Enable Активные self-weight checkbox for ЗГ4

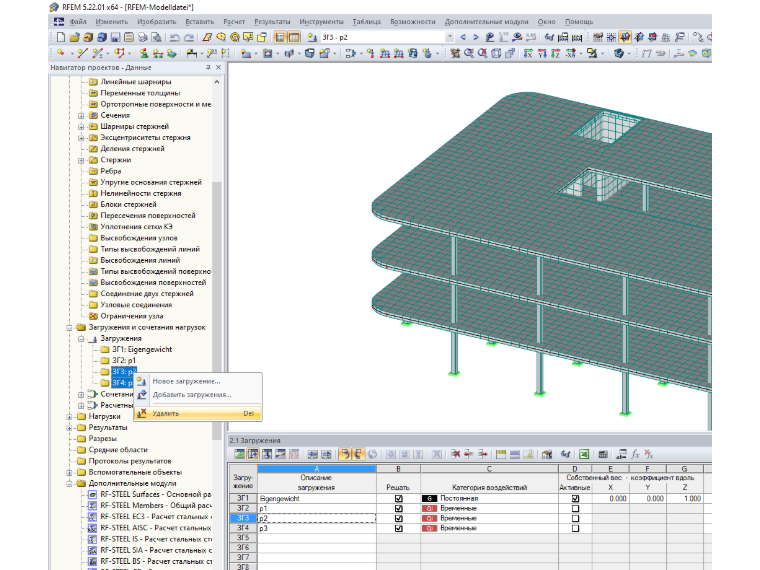pyautogui.click(x=575, y=528)
